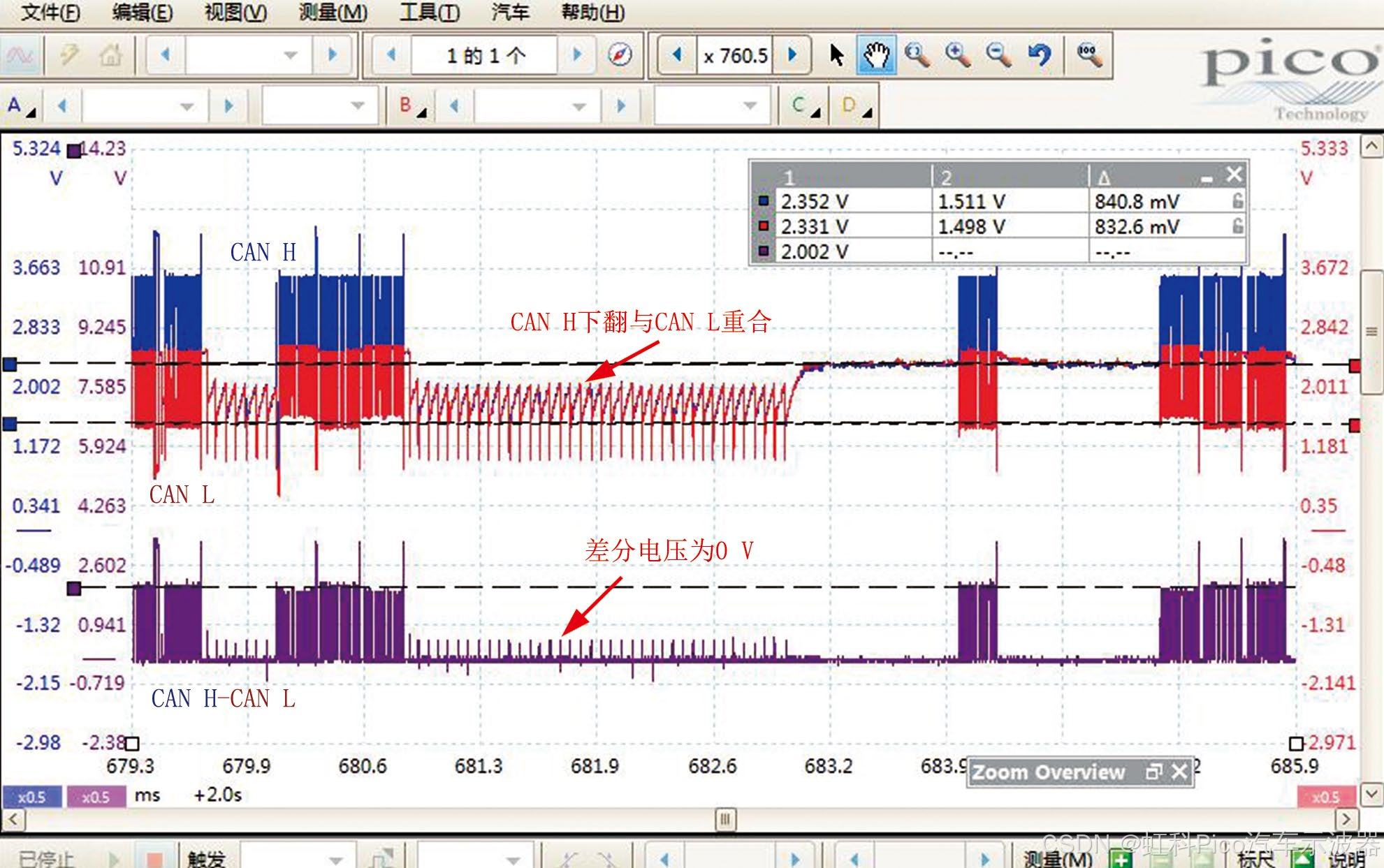Open Channel A options button
This screenshot has width=1384, height=868.
(20, 106)
